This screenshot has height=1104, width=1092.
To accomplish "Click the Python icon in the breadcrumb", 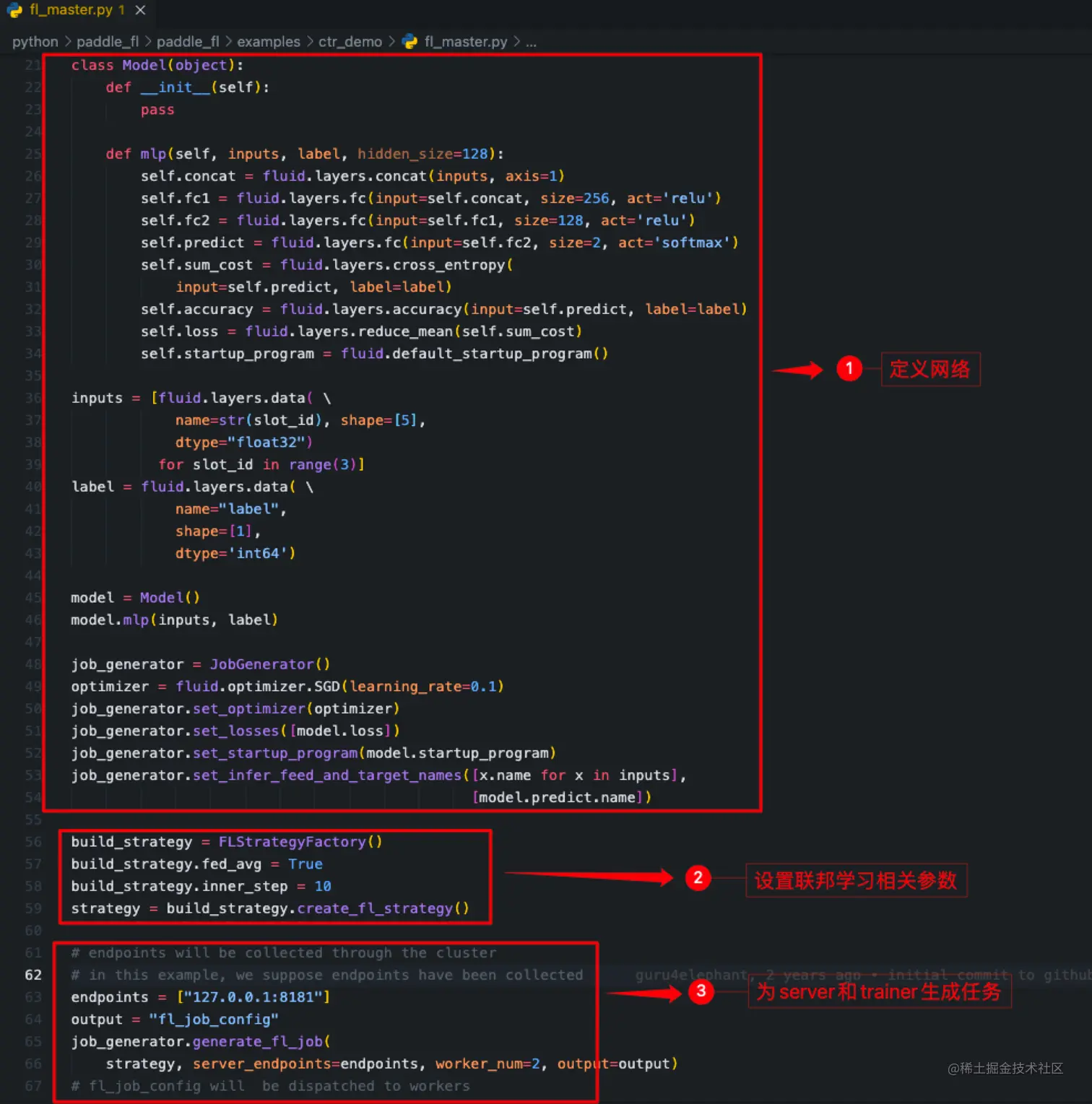I will pos(410,42).
